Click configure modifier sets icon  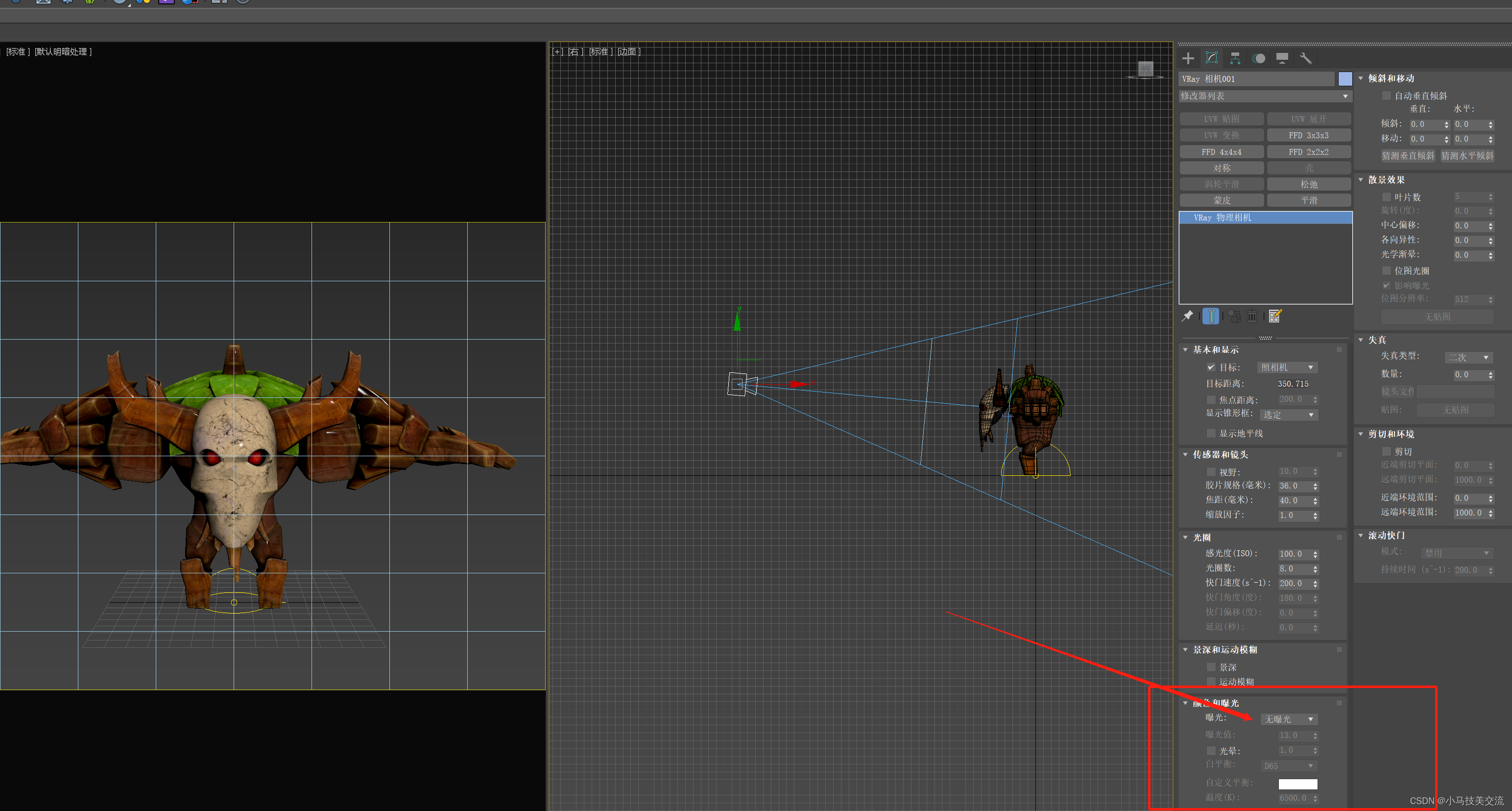(x=1275, y=316)
